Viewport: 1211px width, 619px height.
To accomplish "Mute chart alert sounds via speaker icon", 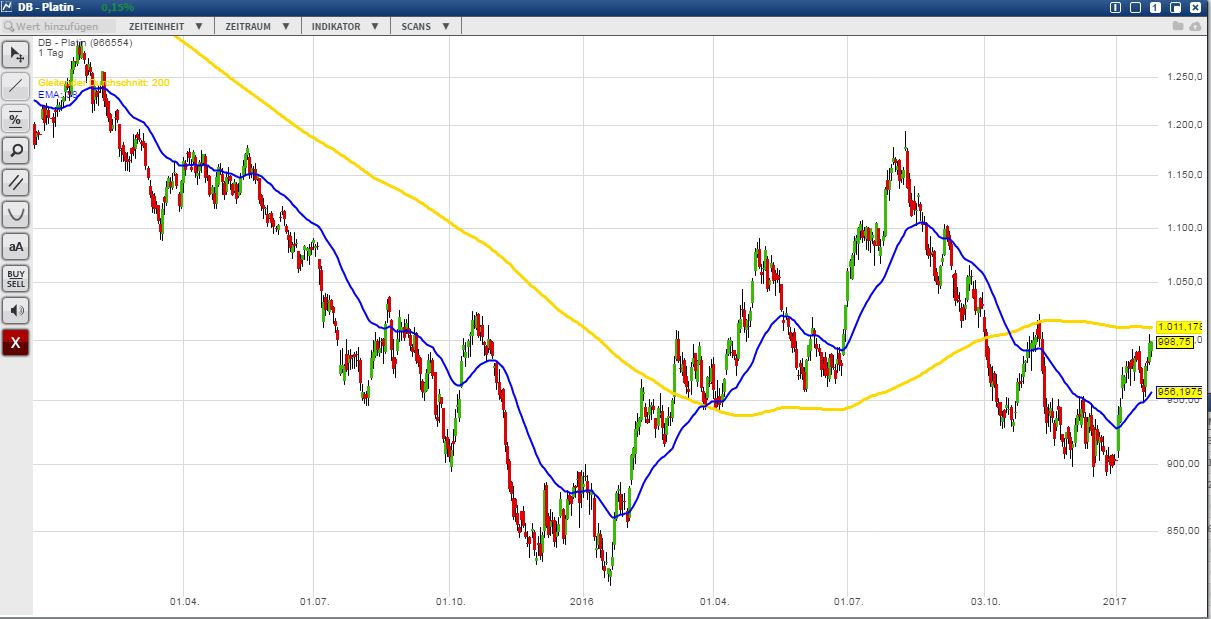I will [x=15, y=310].
